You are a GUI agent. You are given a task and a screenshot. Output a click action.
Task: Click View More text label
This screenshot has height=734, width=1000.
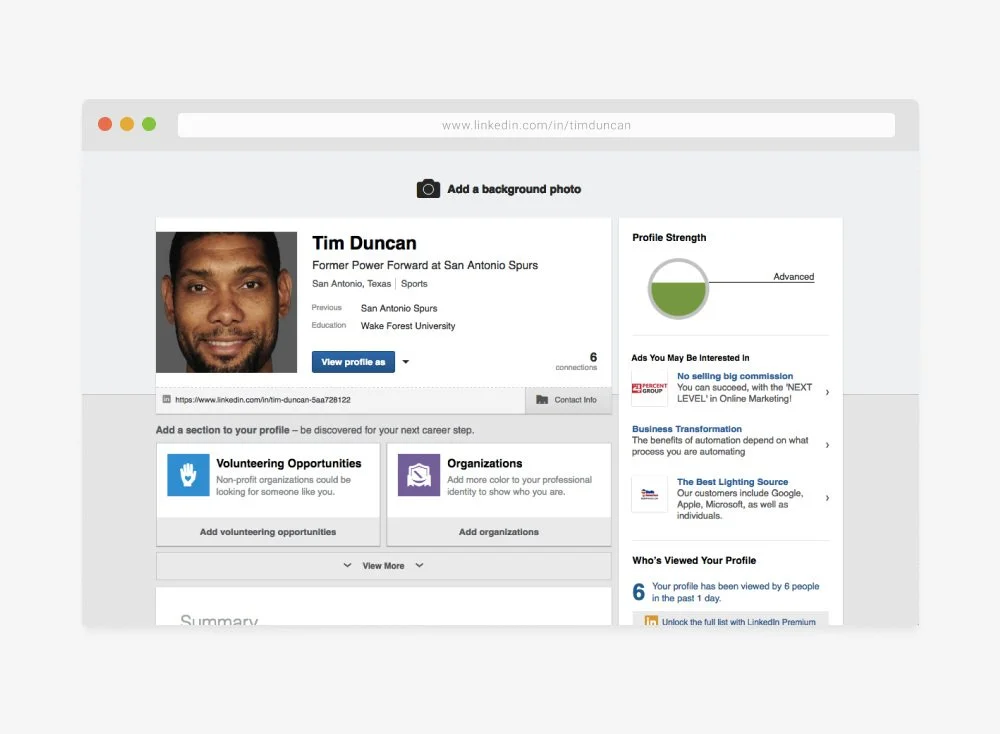383,566
